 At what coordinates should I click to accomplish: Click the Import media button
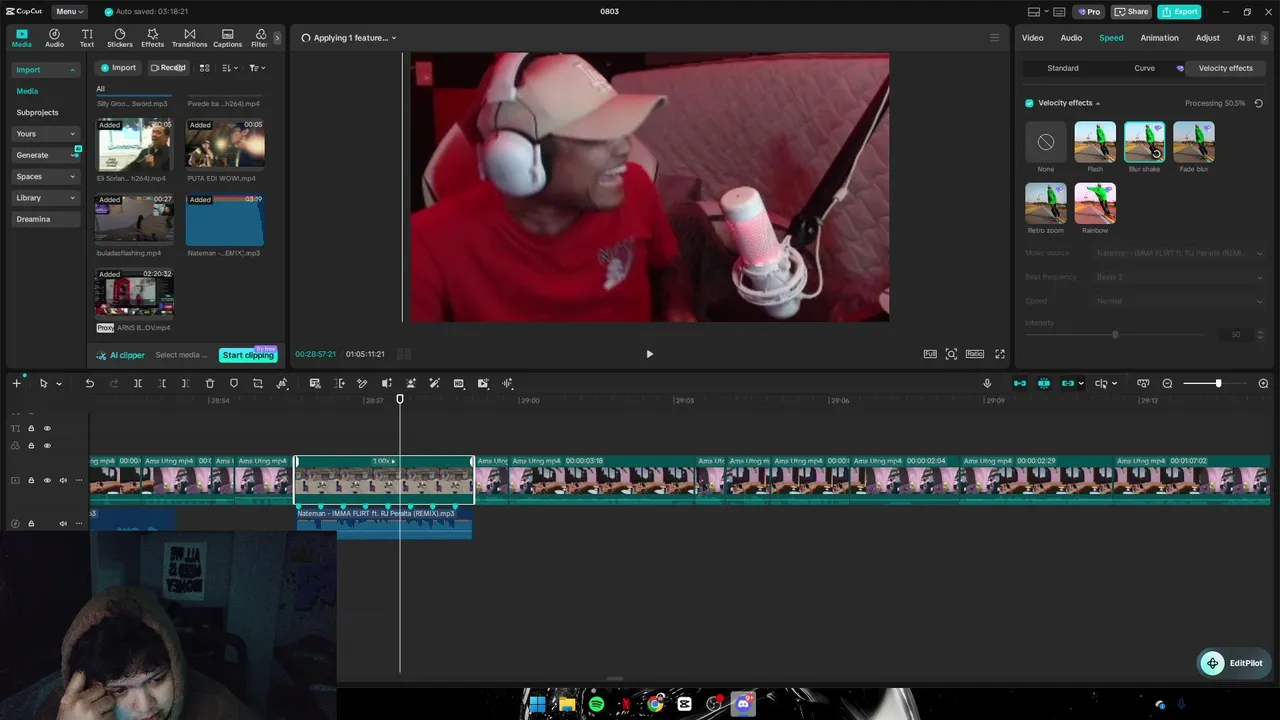[x=118, y=68]
